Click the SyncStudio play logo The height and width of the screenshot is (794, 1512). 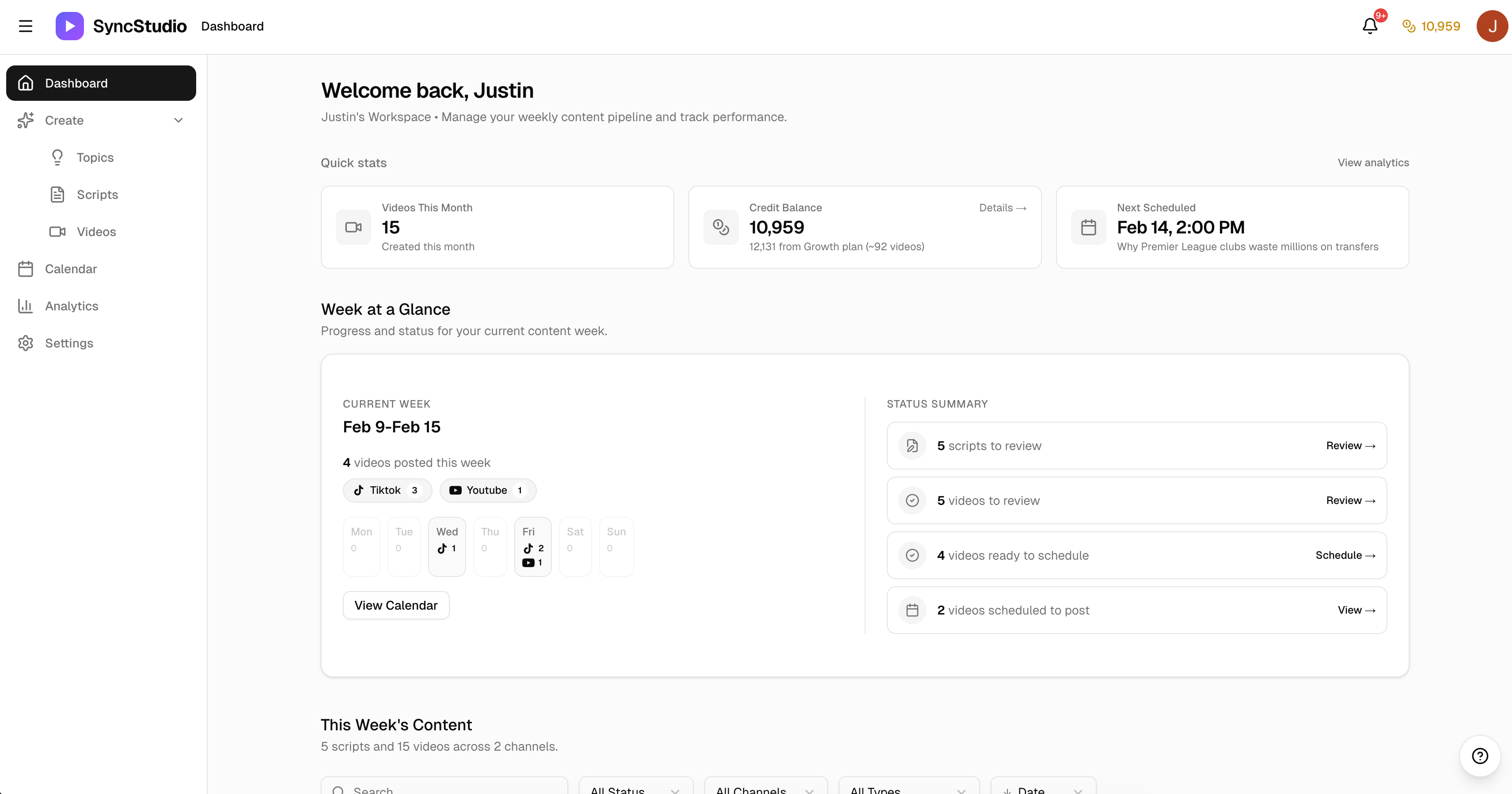[x=69, y=26]
